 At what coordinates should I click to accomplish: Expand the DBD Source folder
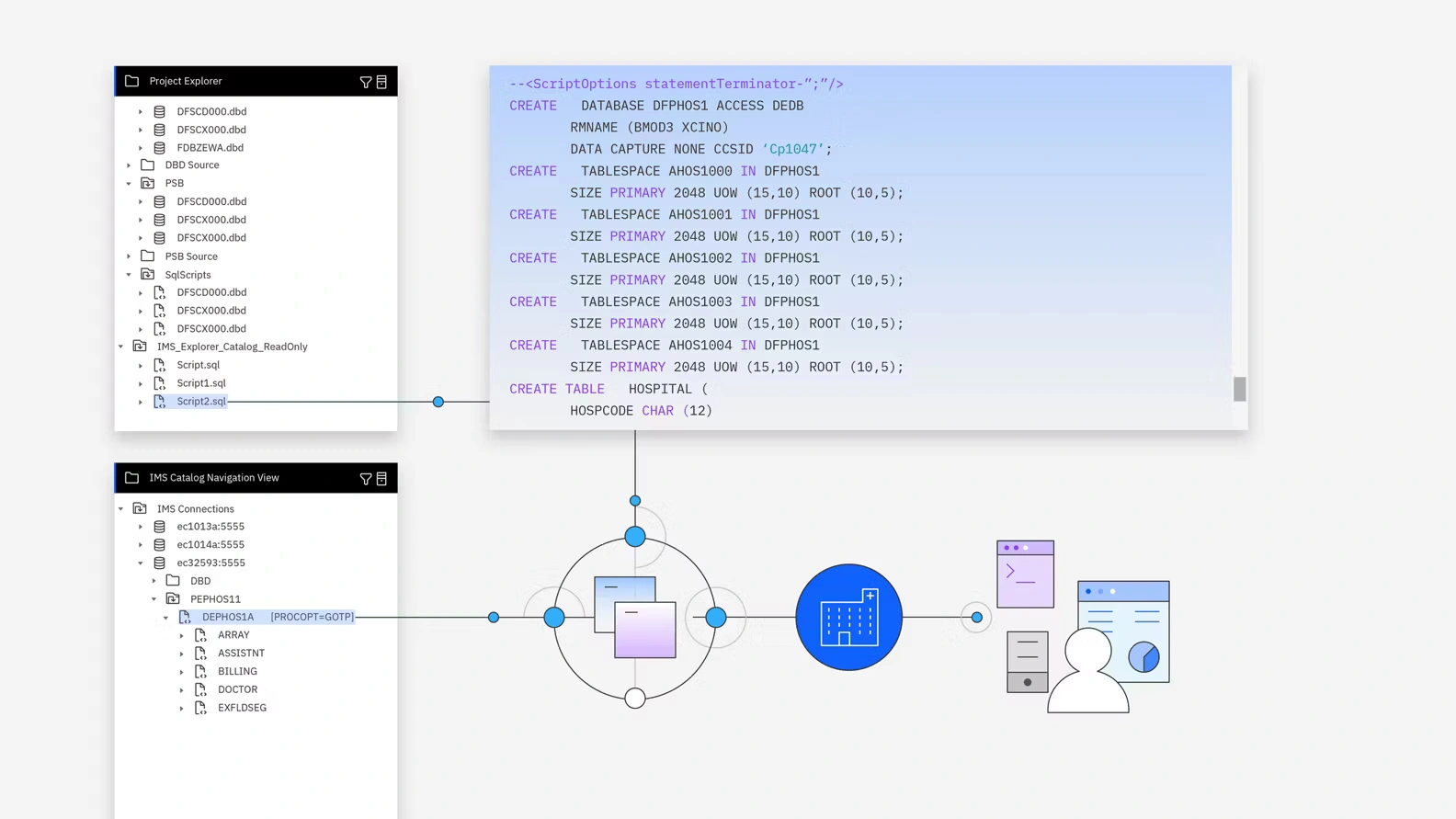(x=129, y=165)
